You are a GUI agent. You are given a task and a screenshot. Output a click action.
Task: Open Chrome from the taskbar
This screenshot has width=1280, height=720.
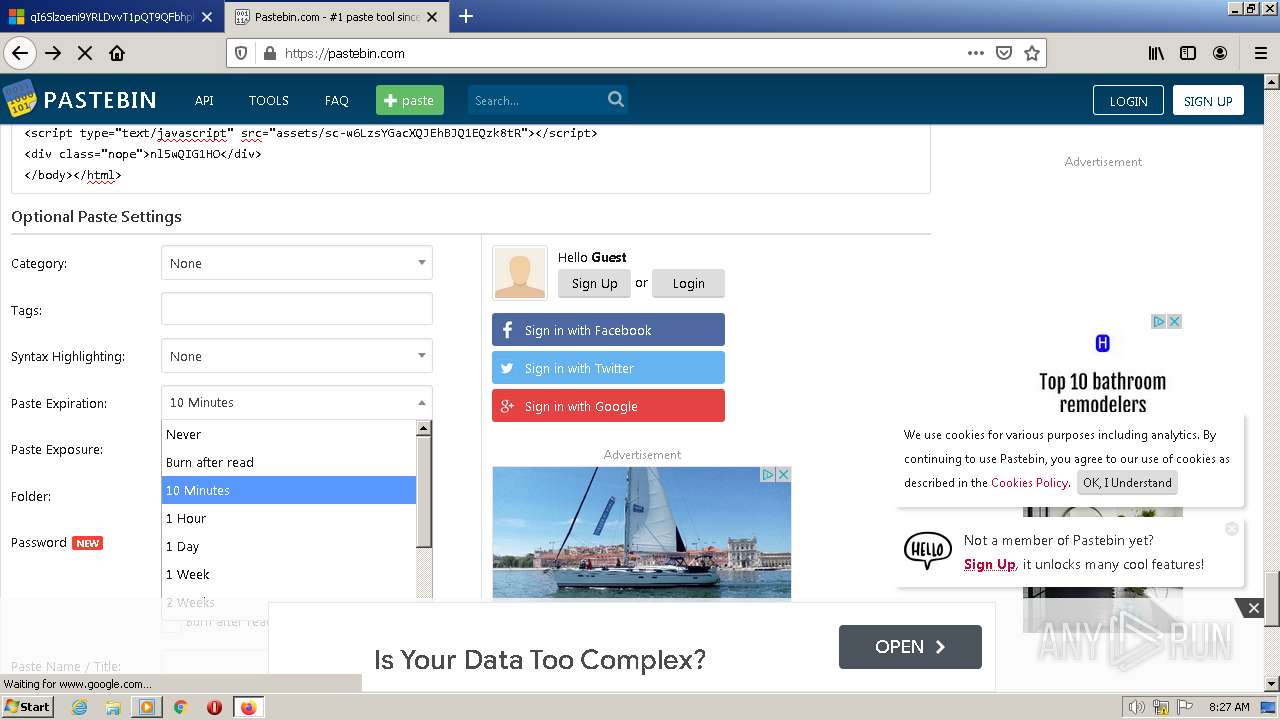tap(180, 707)
